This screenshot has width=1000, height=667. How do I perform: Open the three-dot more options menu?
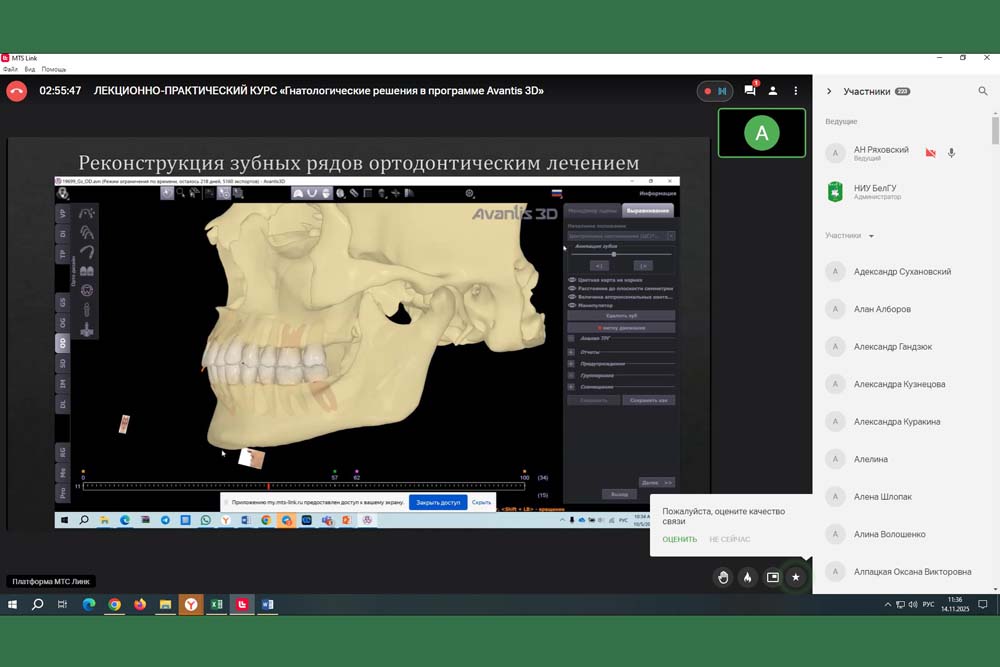[x=797, y=91]
